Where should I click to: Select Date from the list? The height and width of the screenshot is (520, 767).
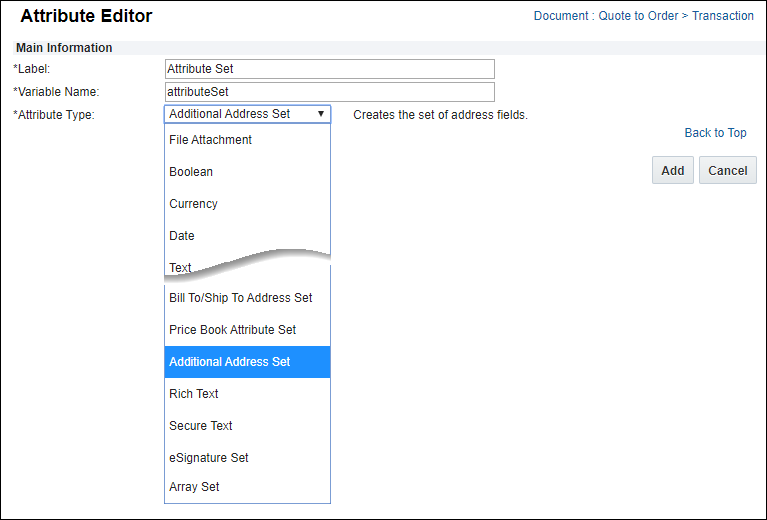click(x=248, y=236)
